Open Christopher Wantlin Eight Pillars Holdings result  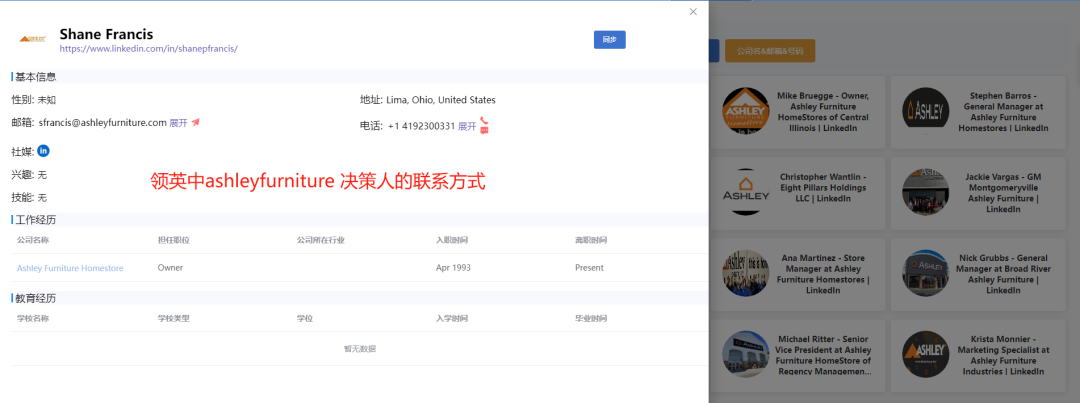point(796,193)
